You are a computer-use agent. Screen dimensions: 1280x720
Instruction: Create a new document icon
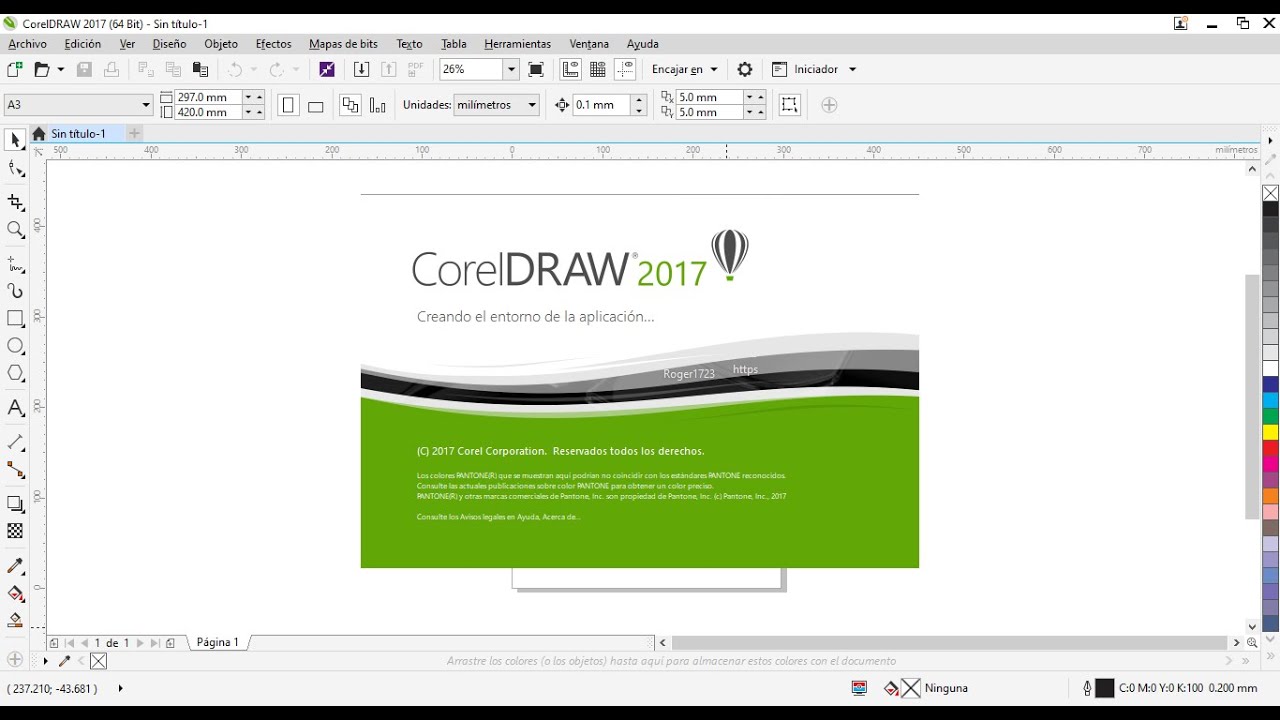(14, 69)
